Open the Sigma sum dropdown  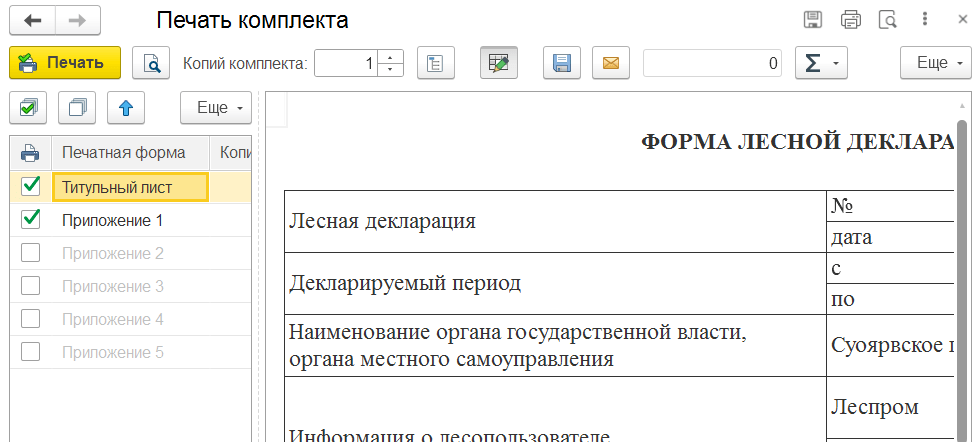pos(821,62)
